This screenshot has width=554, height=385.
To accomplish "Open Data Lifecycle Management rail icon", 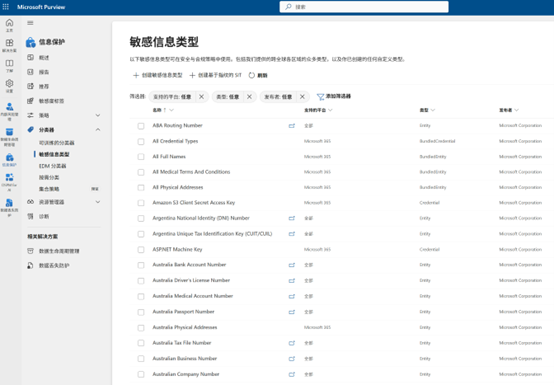I will (10, 132).
